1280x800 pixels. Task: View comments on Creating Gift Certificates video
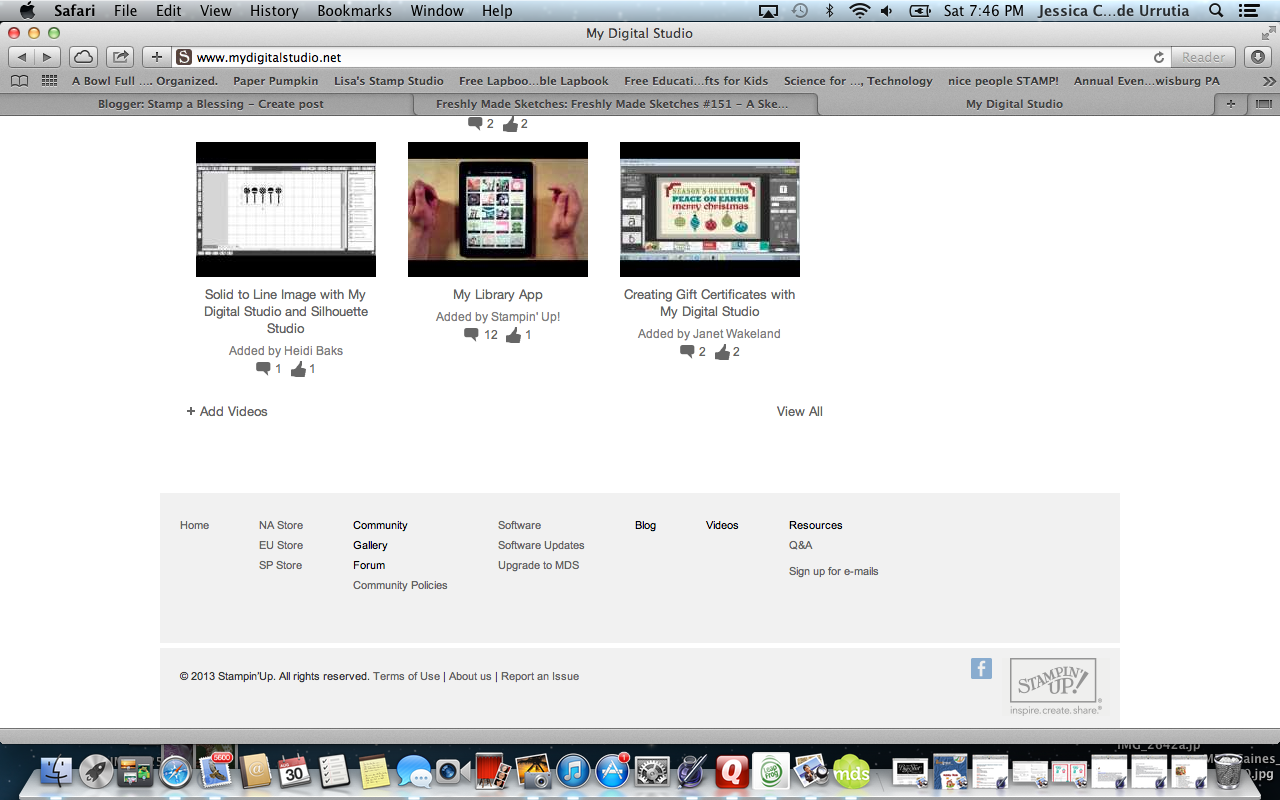coord(687,352)
